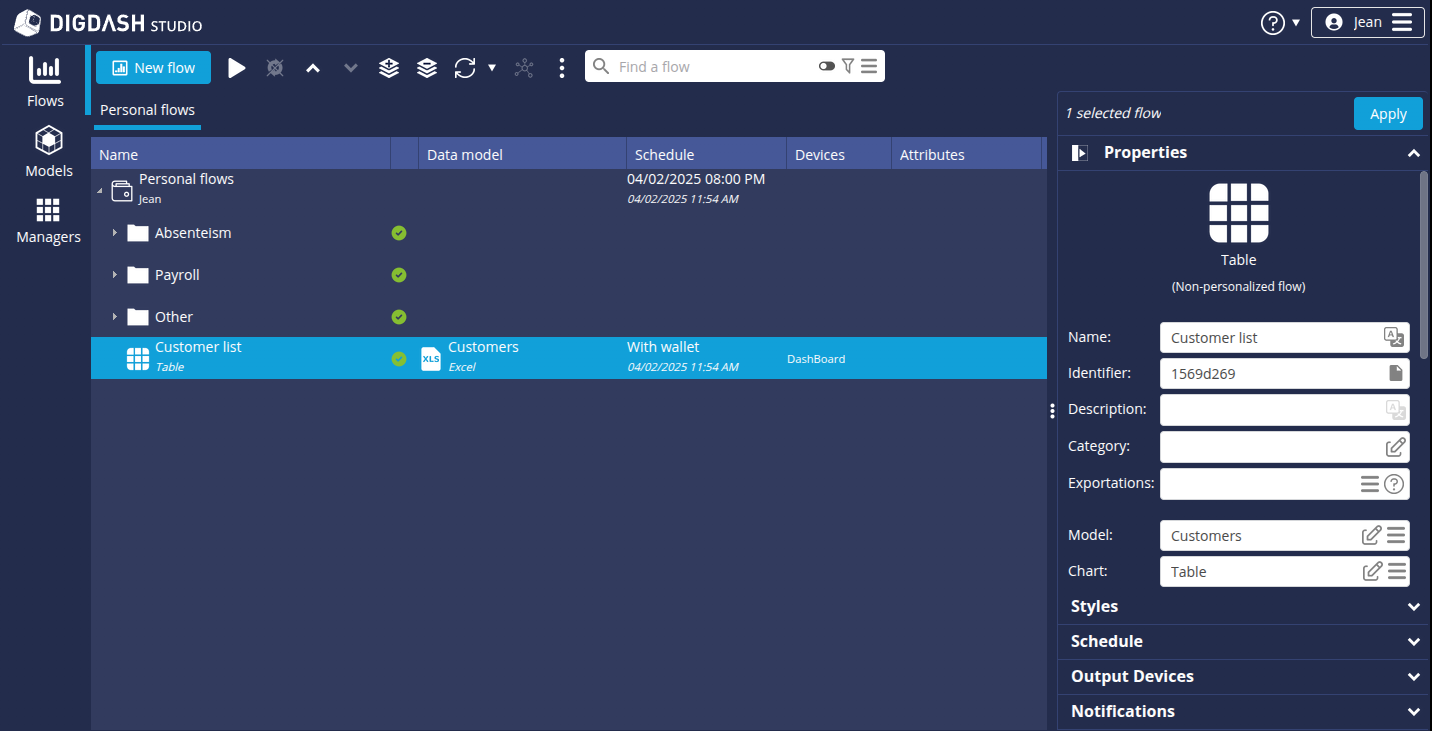1432x731 pixels.
Task: Open Managers section in sidebar
Action: pyautogui.click(x=48, y=221)
